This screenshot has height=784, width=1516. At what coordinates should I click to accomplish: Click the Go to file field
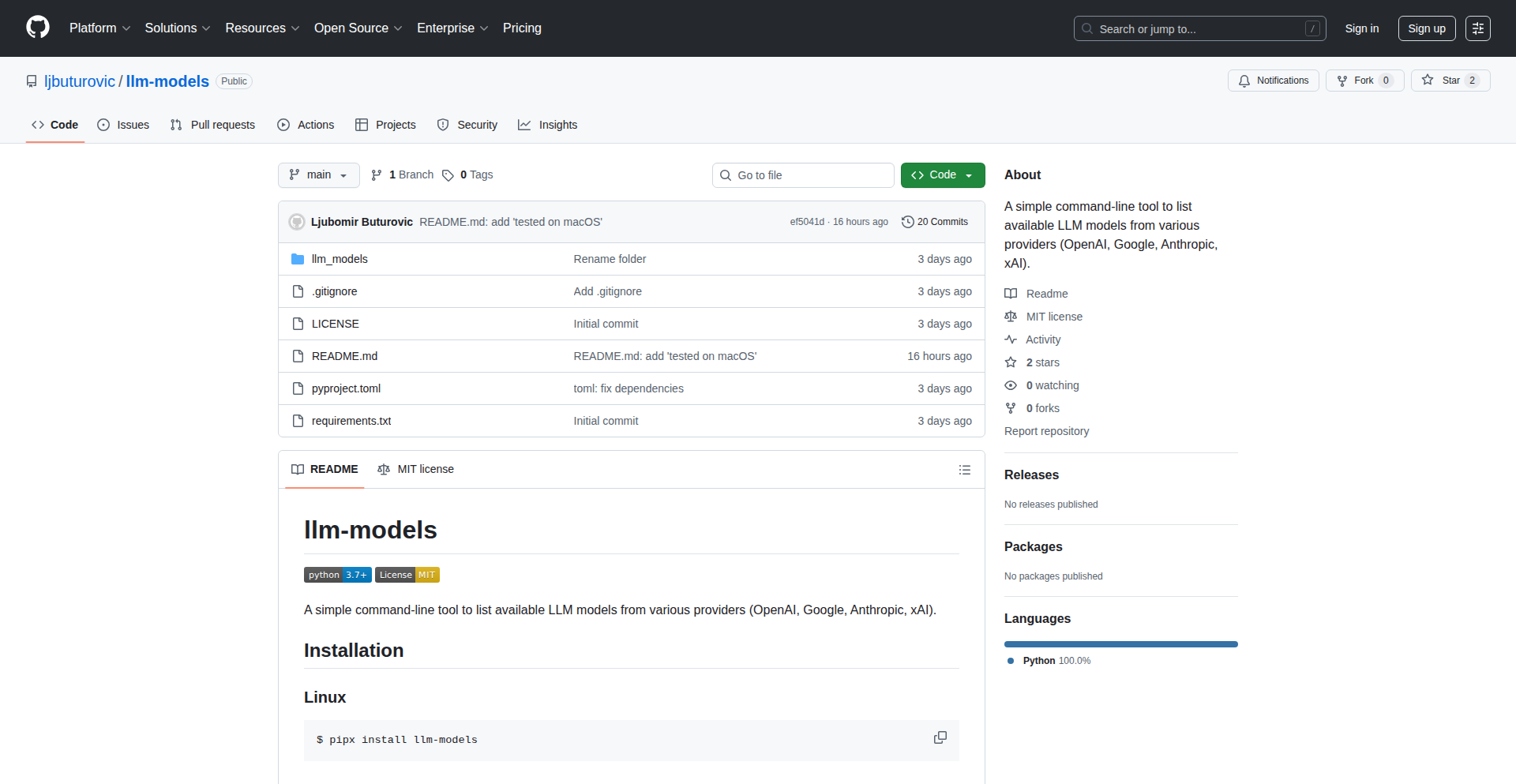pos(803,175)
